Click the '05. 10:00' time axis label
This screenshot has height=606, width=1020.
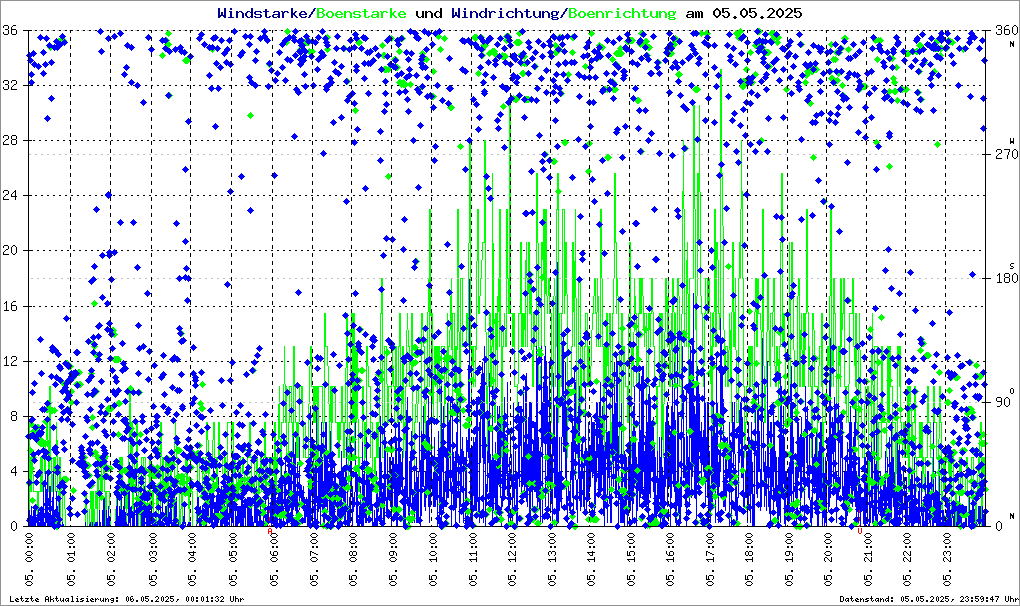pos(433,558)
